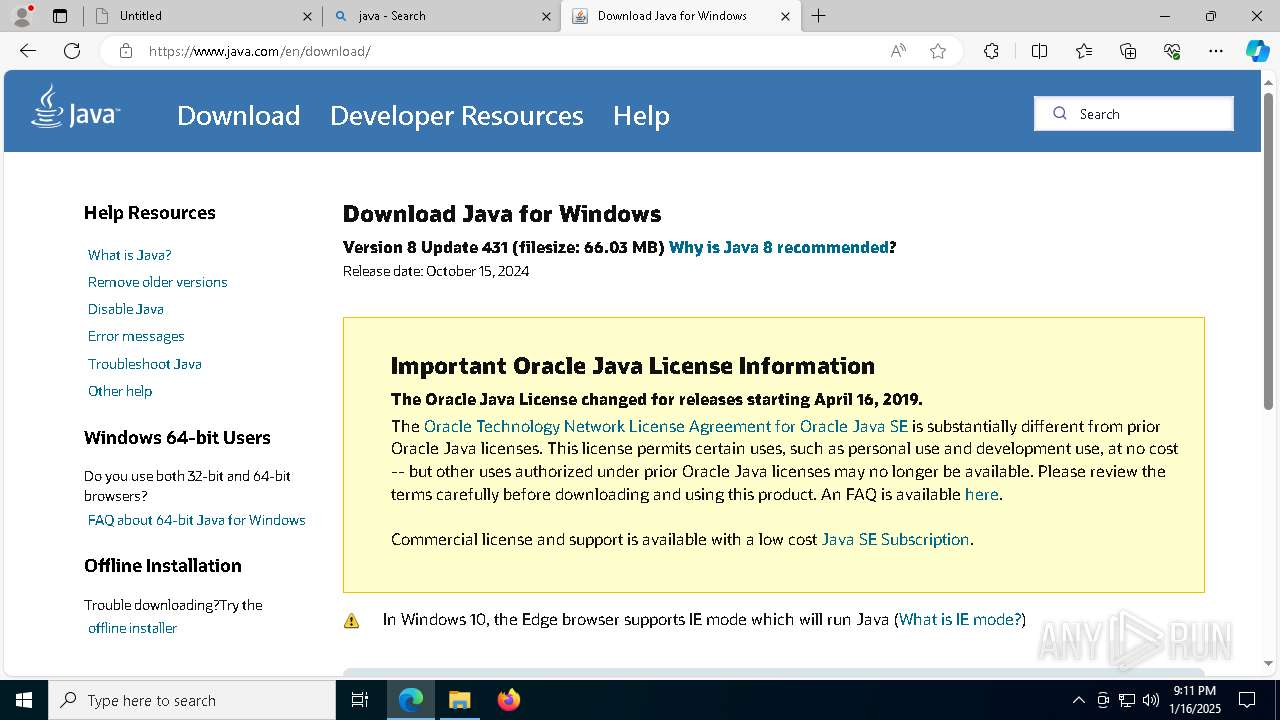Viewport: 1280px width, 720px height.
Task: View site information lock icon
Action: coord(126,51)
